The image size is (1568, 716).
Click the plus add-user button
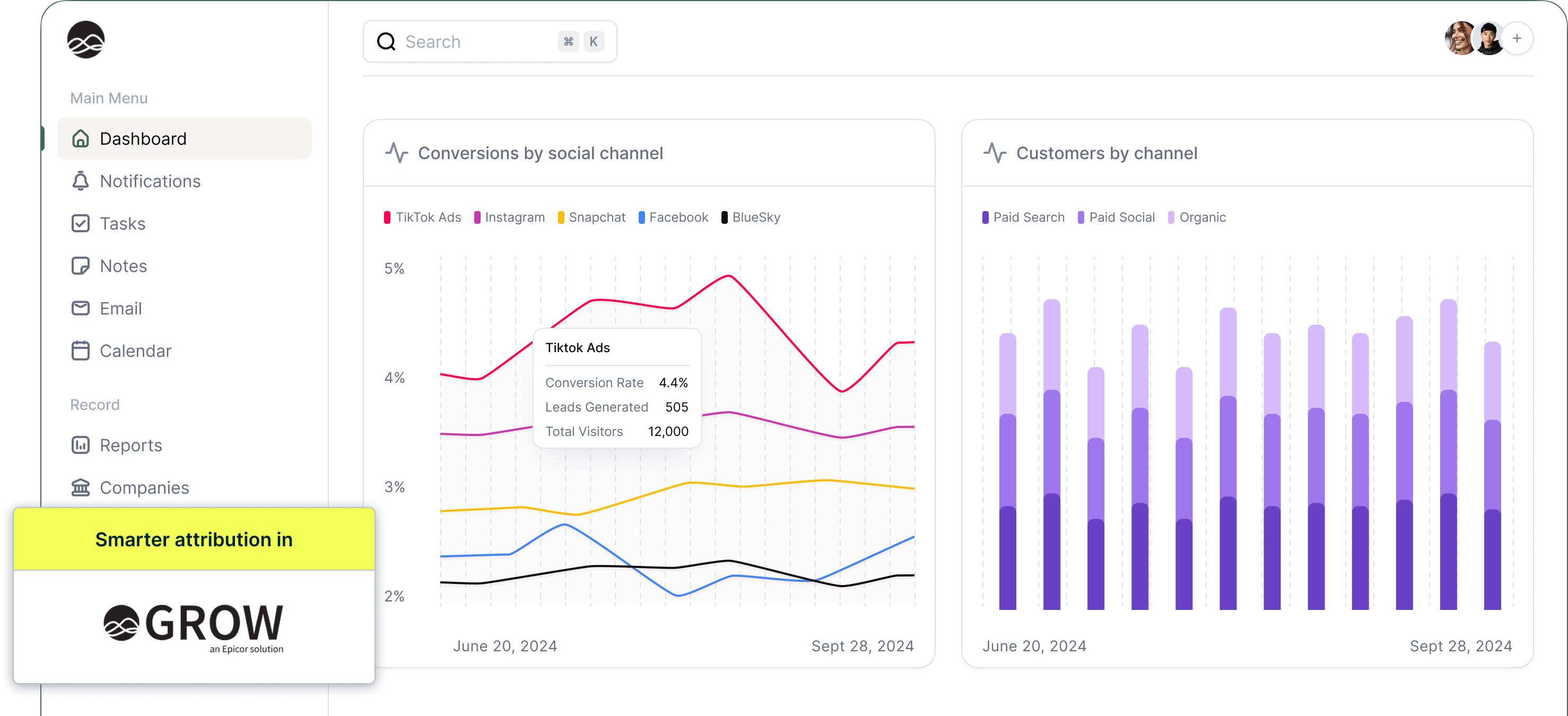point(1516,39)
